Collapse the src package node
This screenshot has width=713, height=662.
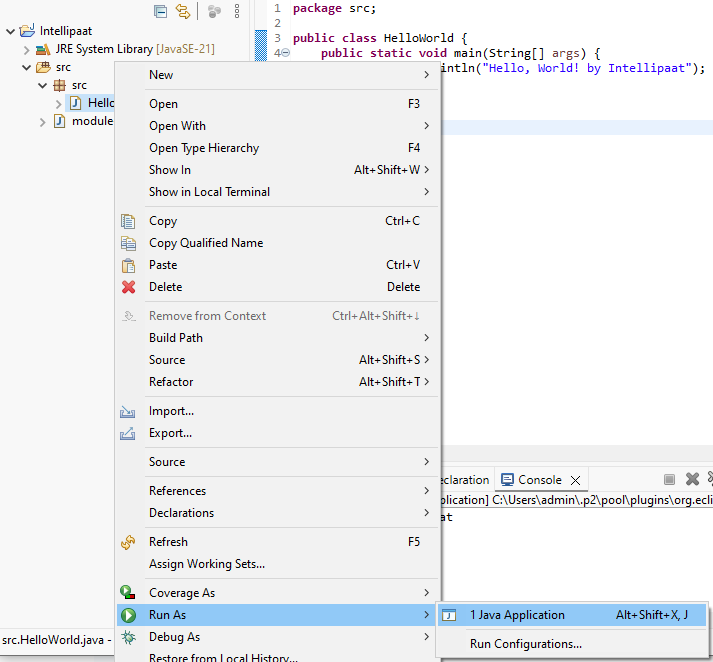point(42,85)
